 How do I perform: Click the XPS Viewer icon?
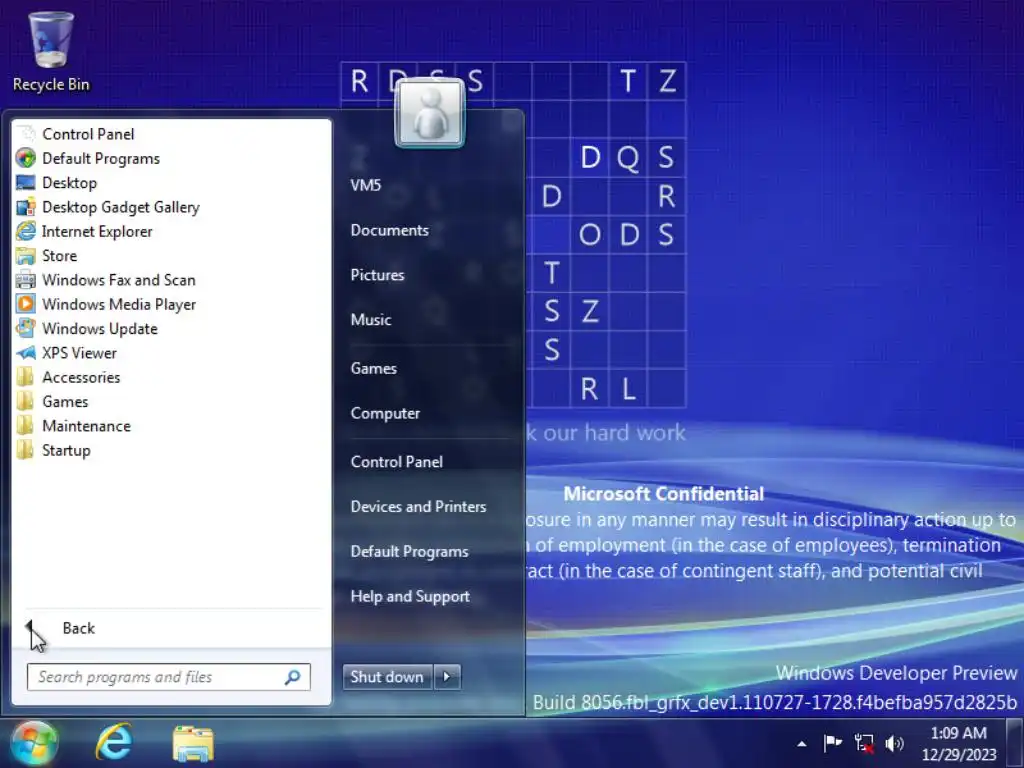click(25, 353)
